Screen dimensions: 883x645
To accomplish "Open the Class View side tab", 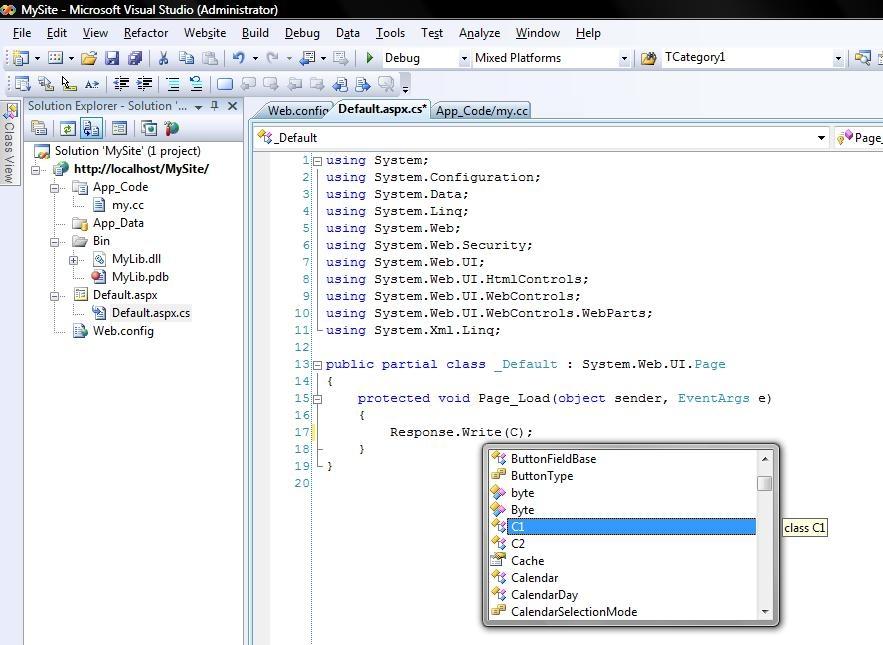I will click(9, 144).
